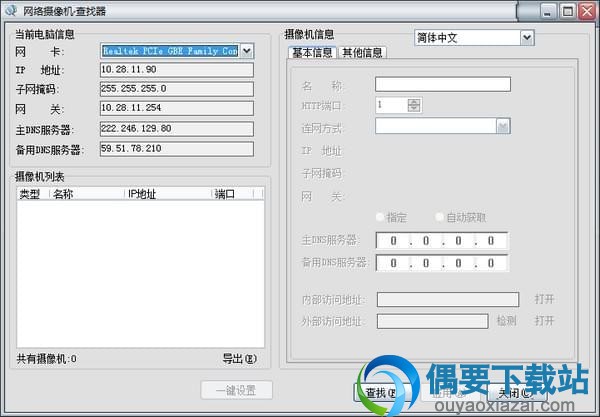Click the 内部访问地址 field
Screen dimensions: 600x417
pos(448,300)
